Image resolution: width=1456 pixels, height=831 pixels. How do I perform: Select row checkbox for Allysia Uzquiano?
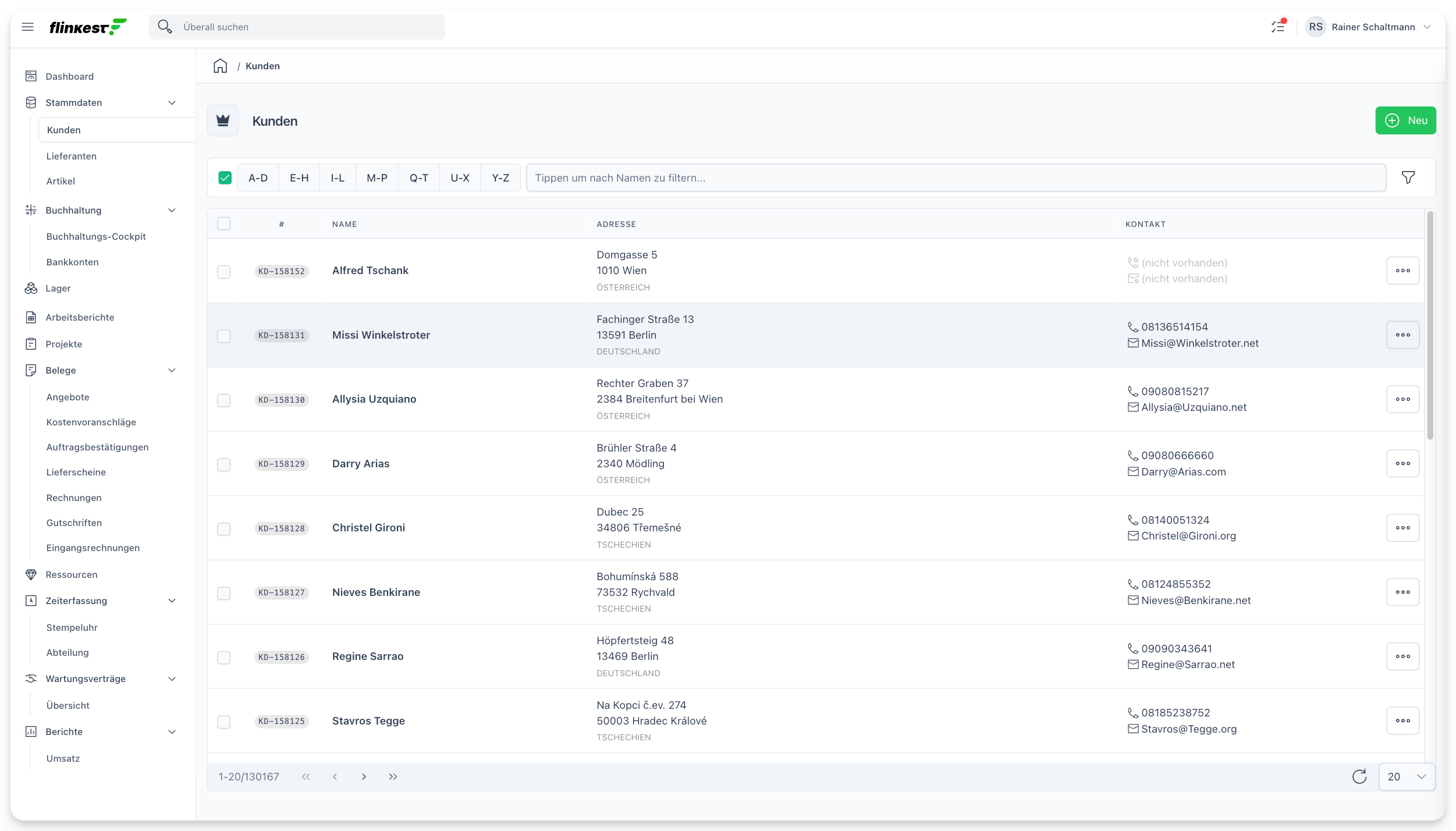(x=224, y=400)
